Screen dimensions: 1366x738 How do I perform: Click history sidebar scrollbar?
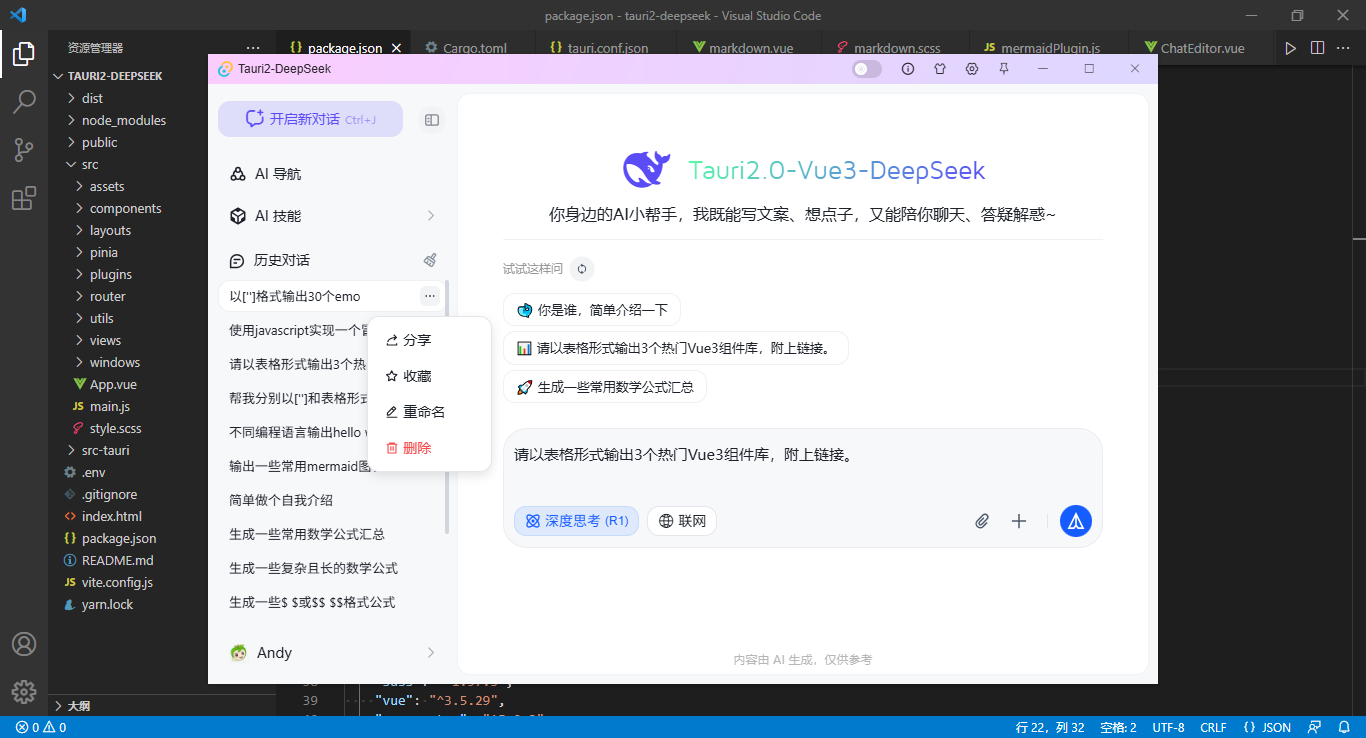point(447,407)
